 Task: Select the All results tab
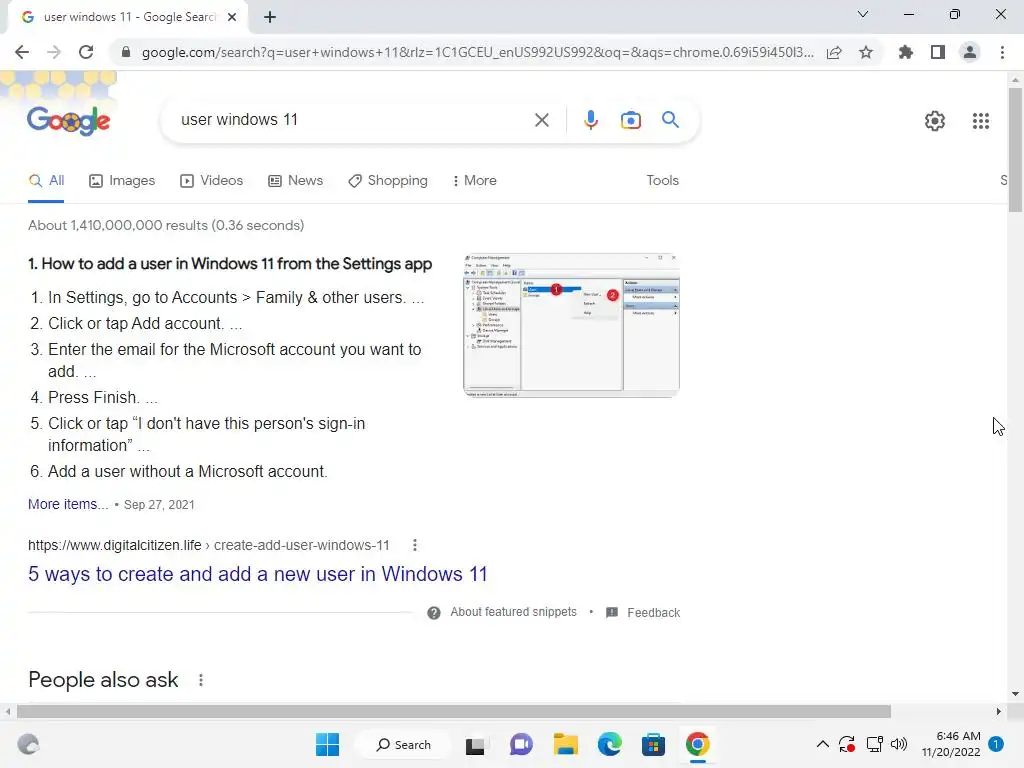pyautogui.click(x=46, y=181)
